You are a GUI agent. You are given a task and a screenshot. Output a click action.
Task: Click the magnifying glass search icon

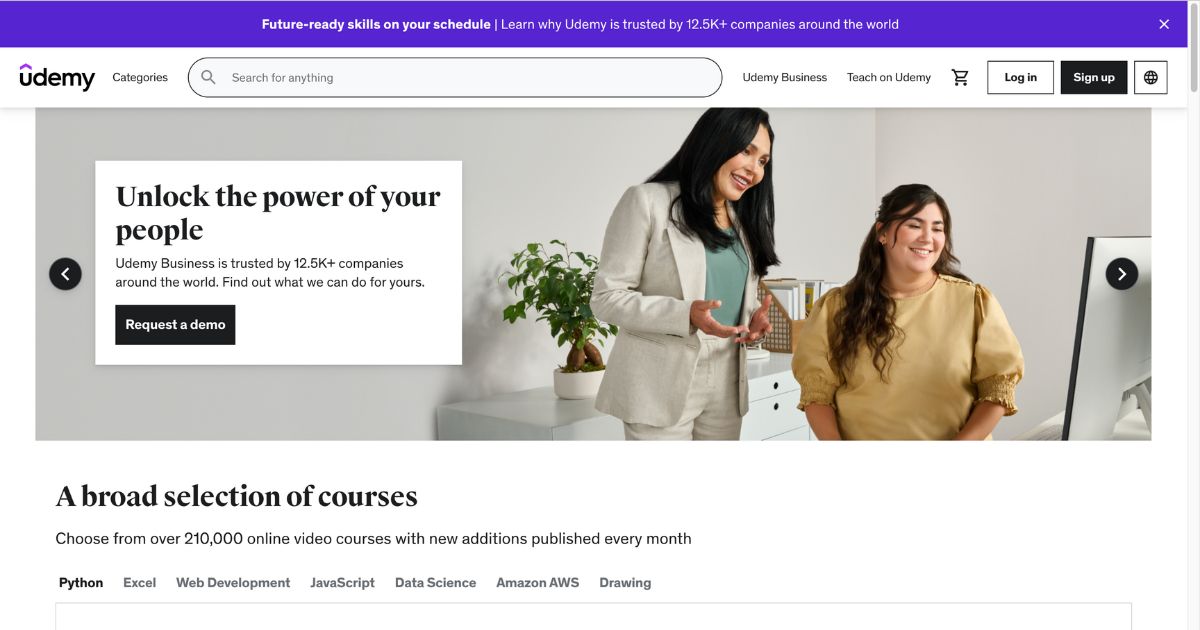tap(208, 77)
